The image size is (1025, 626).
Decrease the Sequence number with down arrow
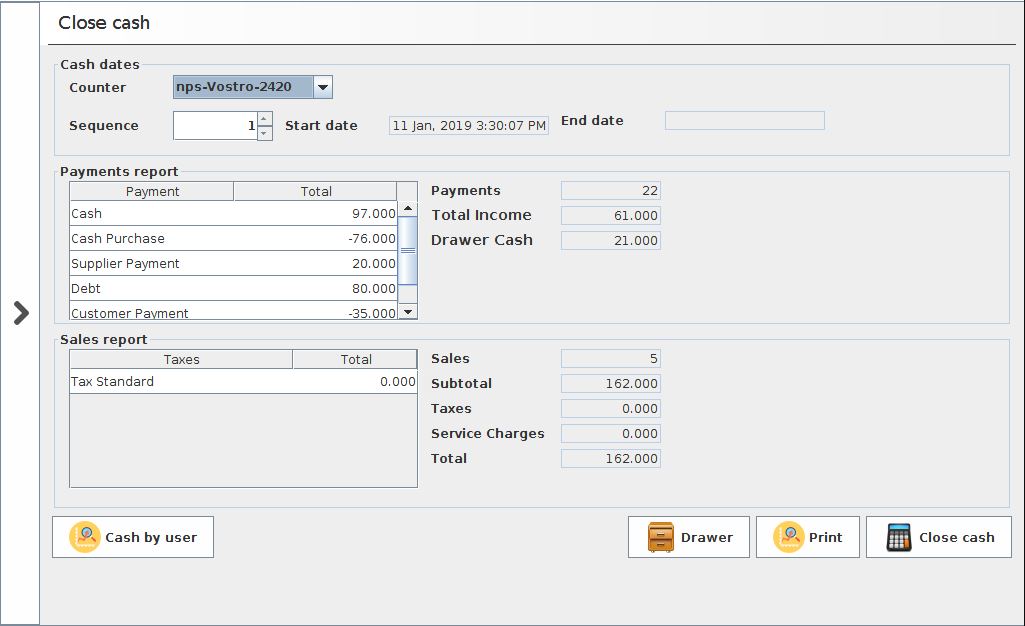pos(264,133)
